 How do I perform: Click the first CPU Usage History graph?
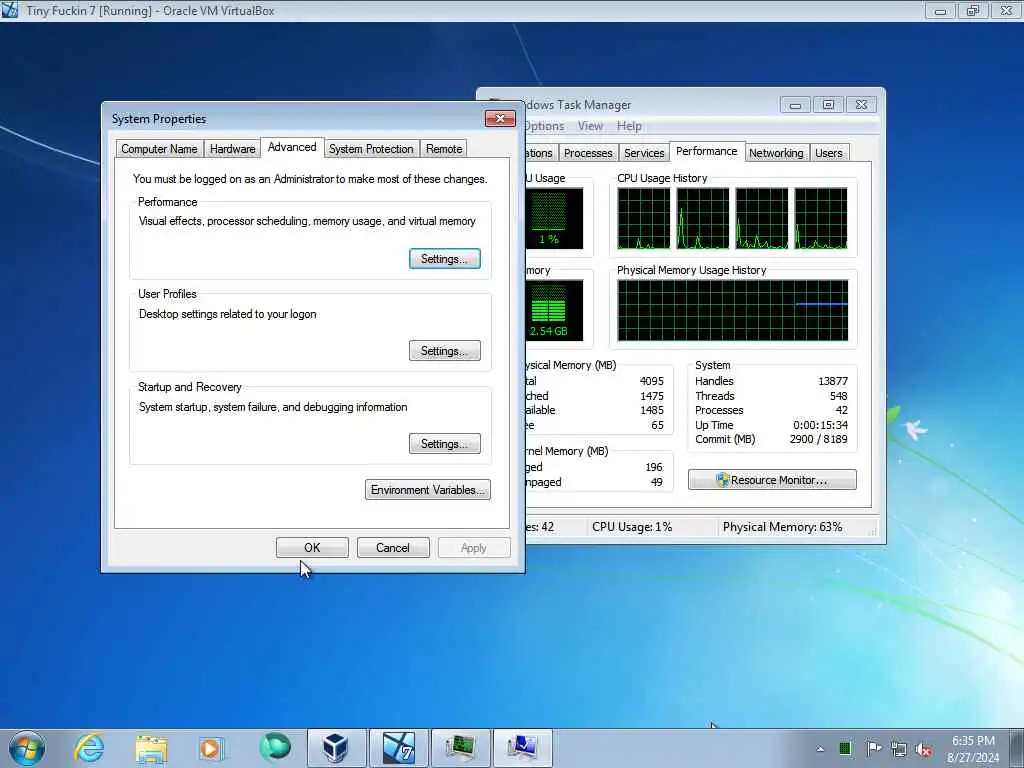pos(644,219)
